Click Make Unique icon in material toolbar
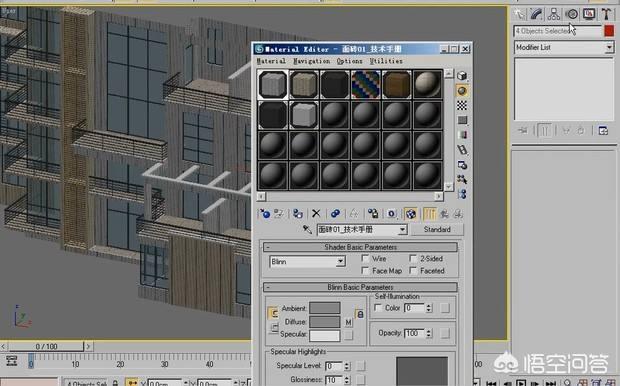 click(x=353, y=214)
